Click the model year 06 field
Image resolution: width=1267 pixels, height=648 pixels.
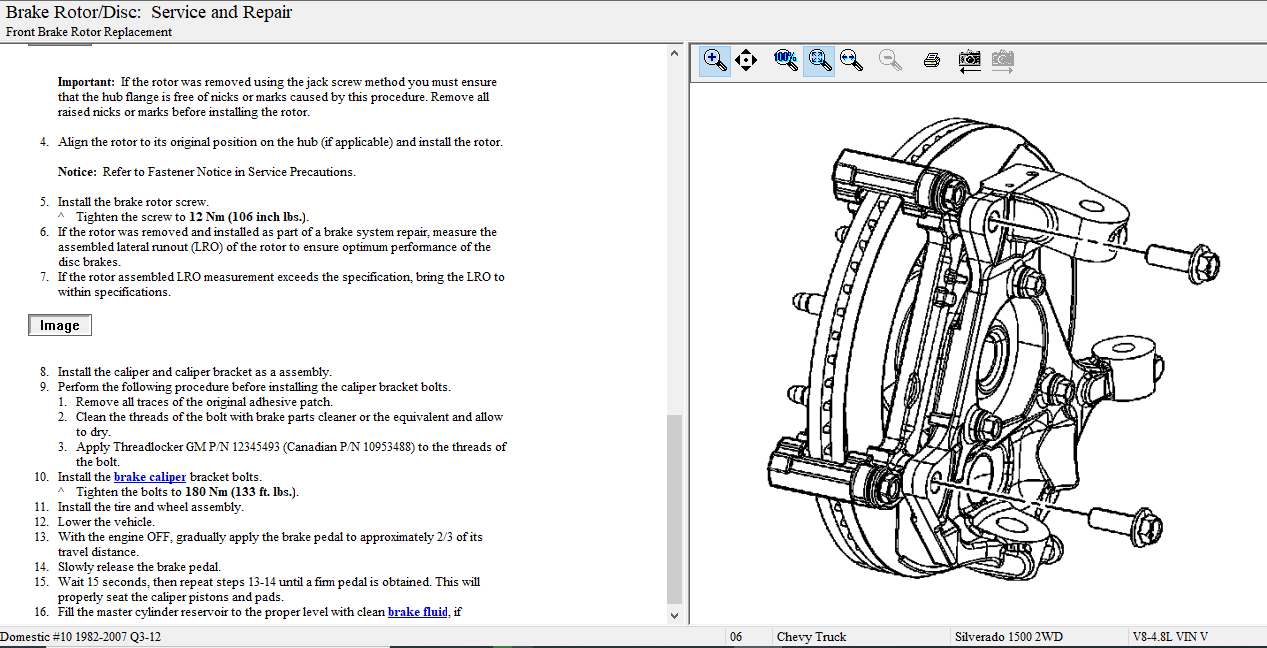tap(736, 637)
